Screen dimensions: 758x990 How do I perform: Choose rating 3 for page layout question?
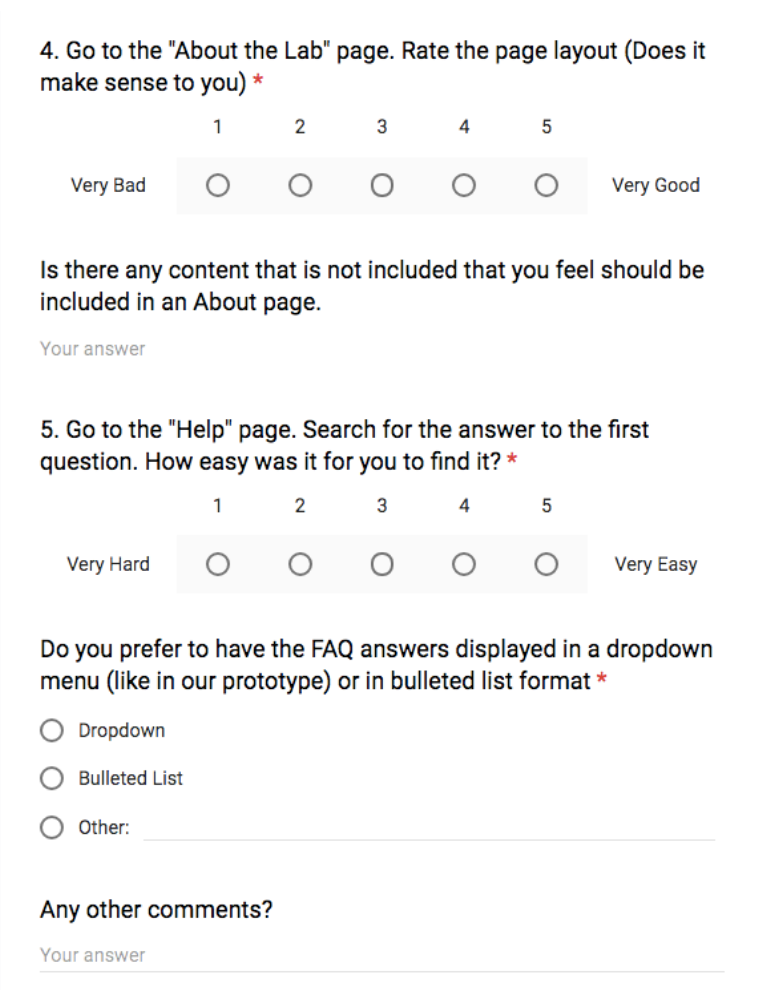pyautogui.click(x=382, y=186)
